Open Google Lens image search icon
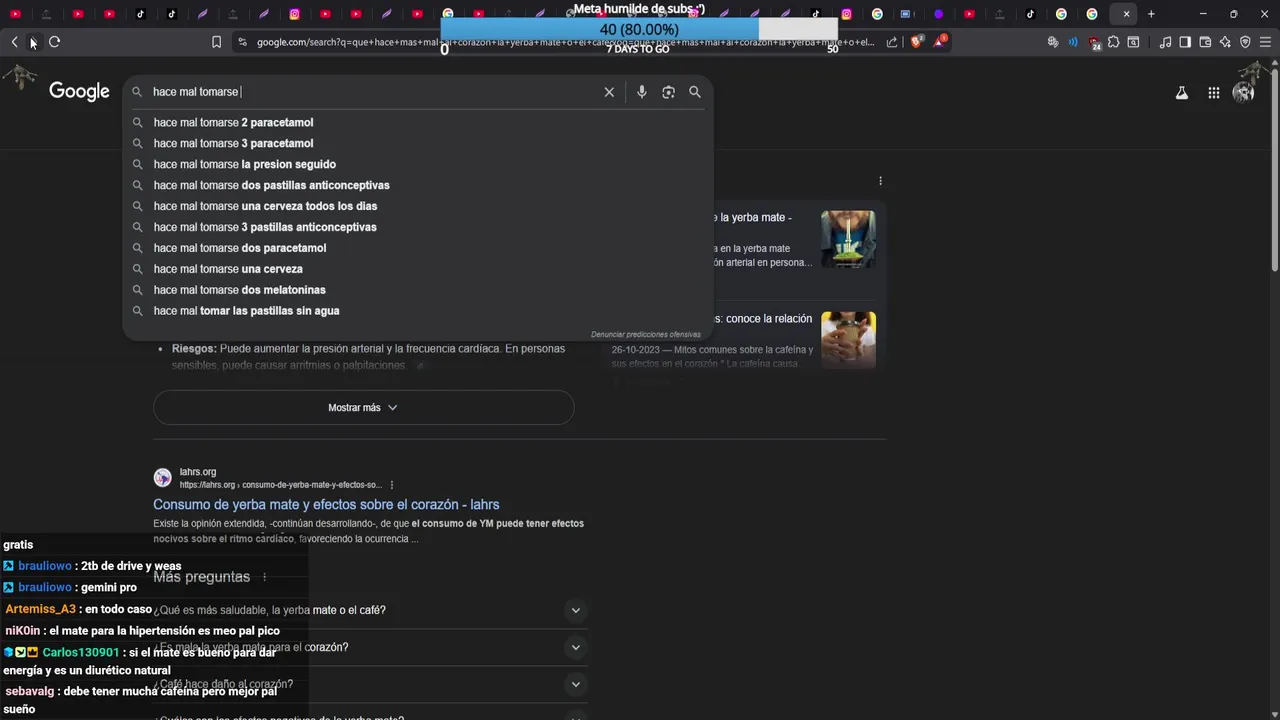This screenshot has height=720, width=1280. click(668, 92)
